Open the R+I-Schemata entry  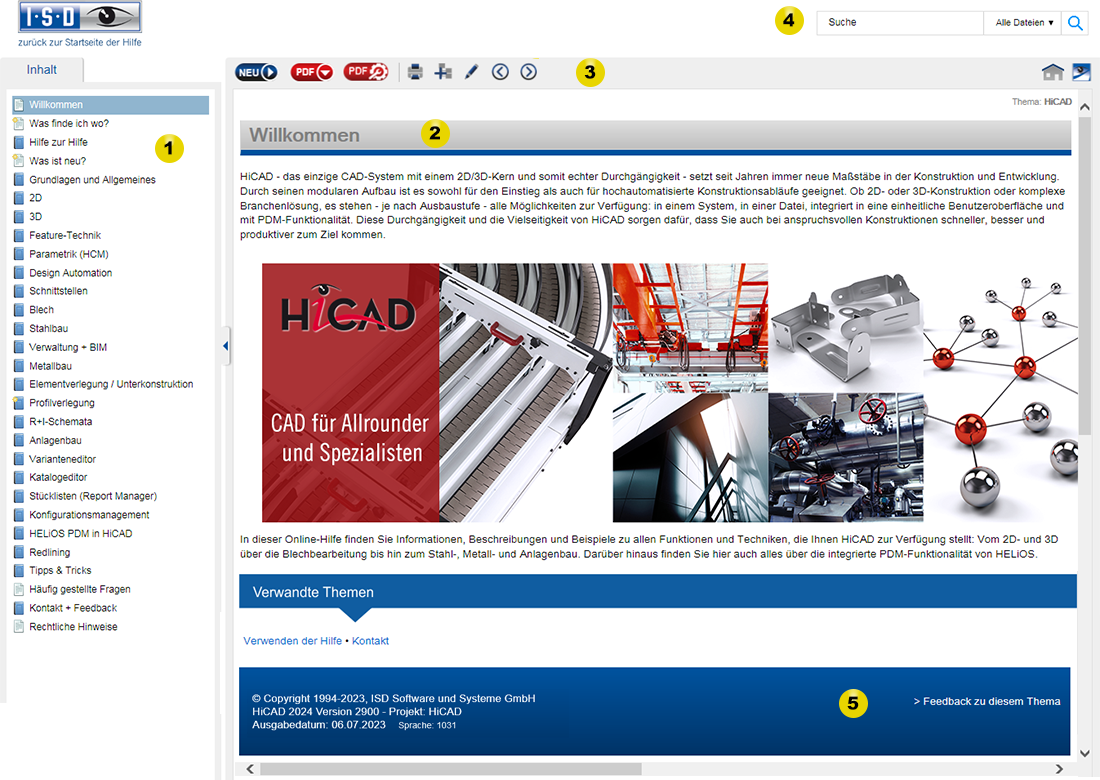pyautogui.click(x=60, y=422)
